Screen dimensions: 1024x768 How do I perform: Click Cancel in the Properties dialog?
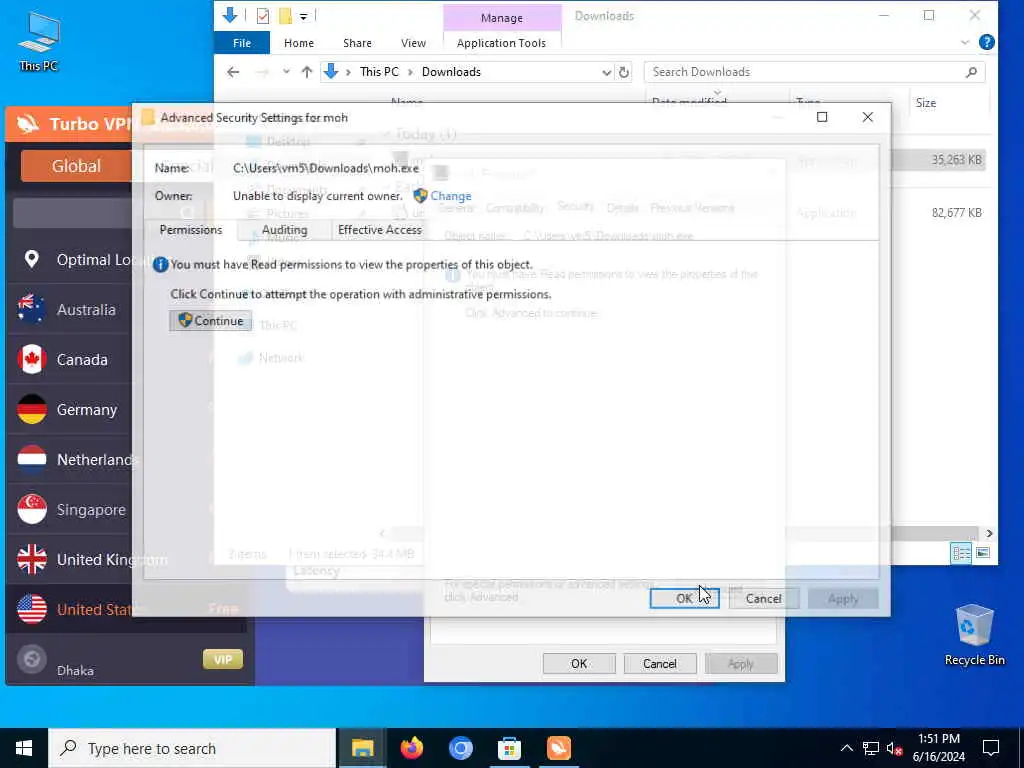click(660, 664)
